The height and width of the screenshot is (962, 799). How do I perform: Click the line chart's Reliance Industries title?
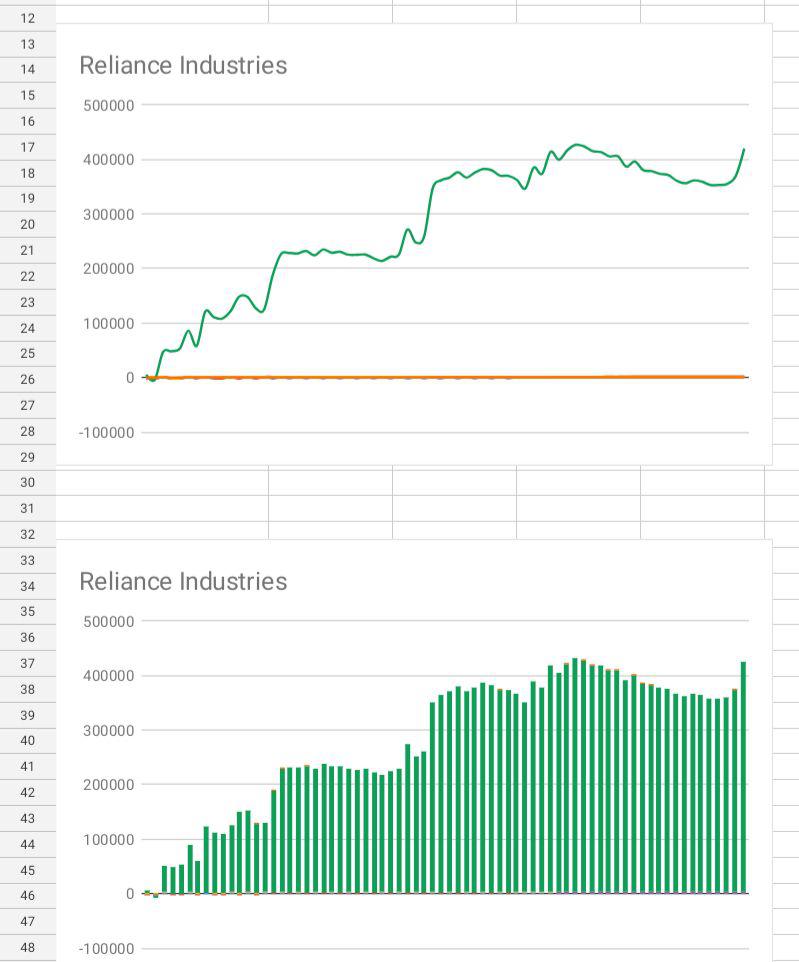tap(183, 65)
